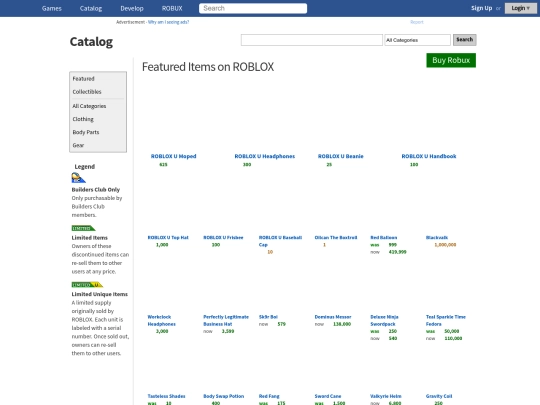This screenshot has height=405, width=540.
Task: Click the Sign Up link
Action: [x=481, y=8]
